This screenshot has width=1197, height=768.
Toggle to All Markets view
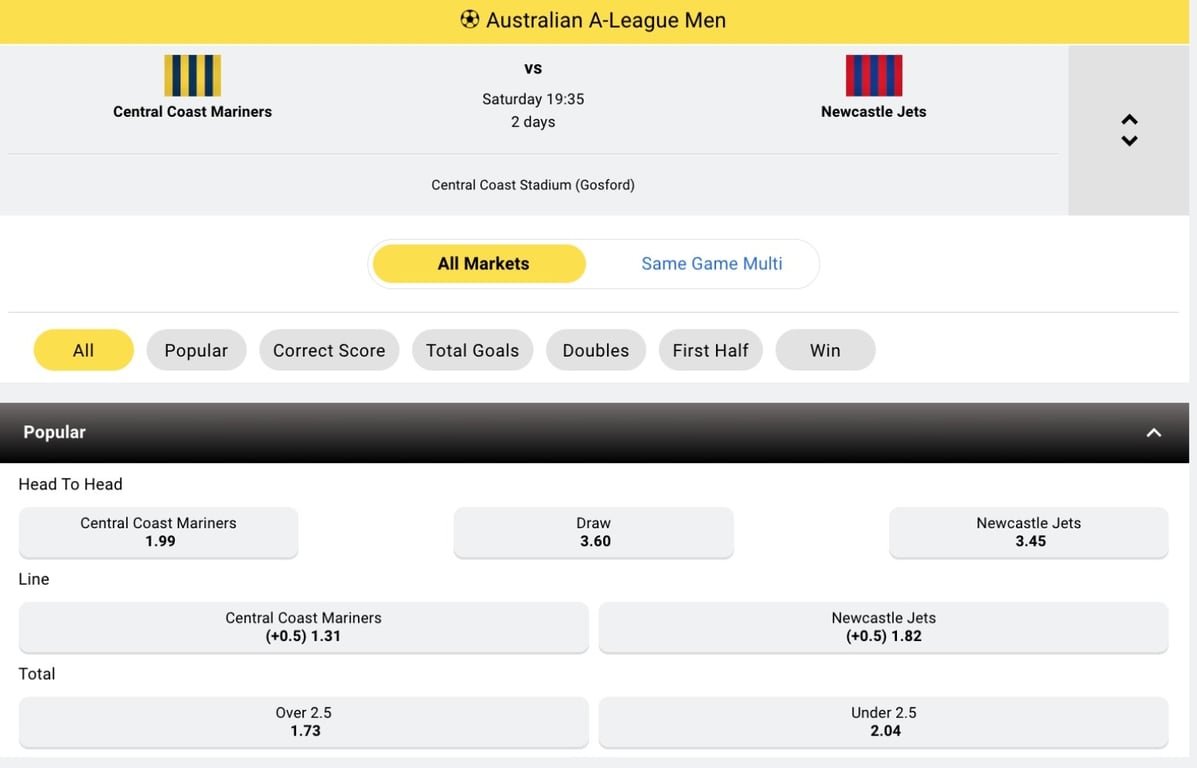click(x=483, y=264)
